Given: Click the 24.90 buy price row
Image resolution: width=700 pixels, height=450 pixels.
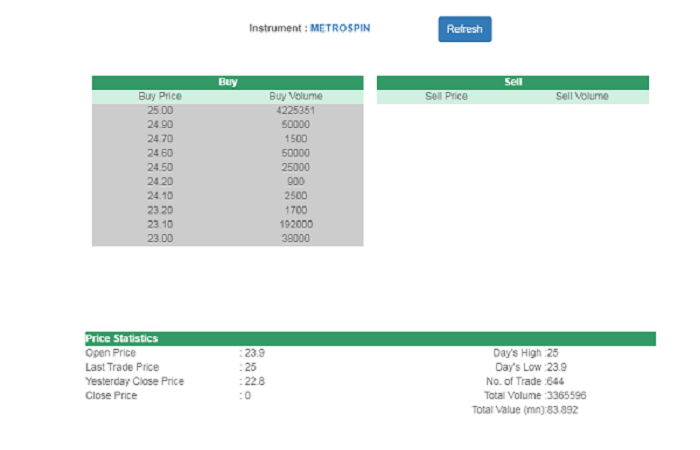Looking at the screenshot, I should pyautogui.click(x=160, y=125).
